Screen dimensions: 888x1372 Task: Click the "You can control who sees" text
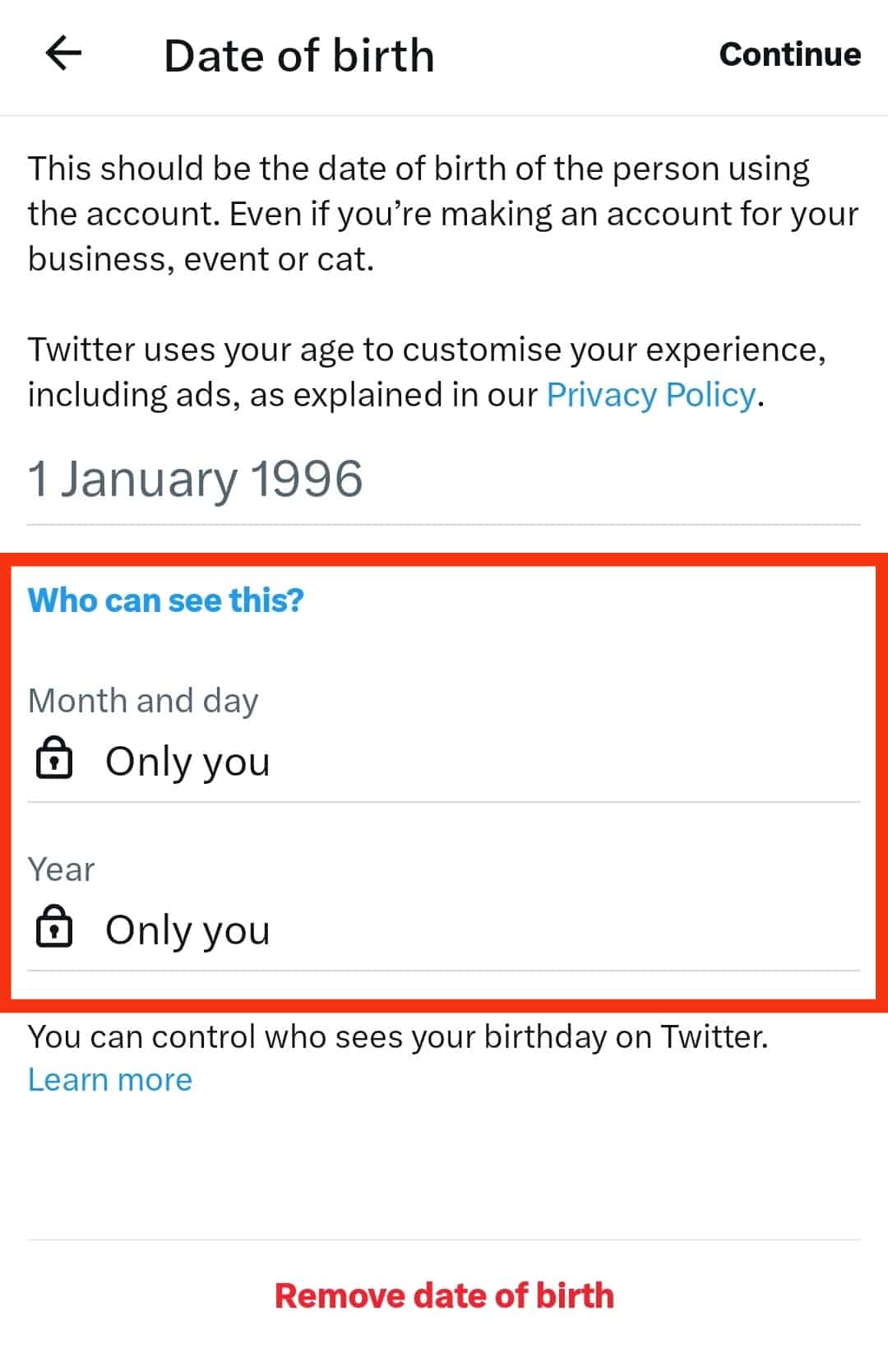[x=398, y=1036]
